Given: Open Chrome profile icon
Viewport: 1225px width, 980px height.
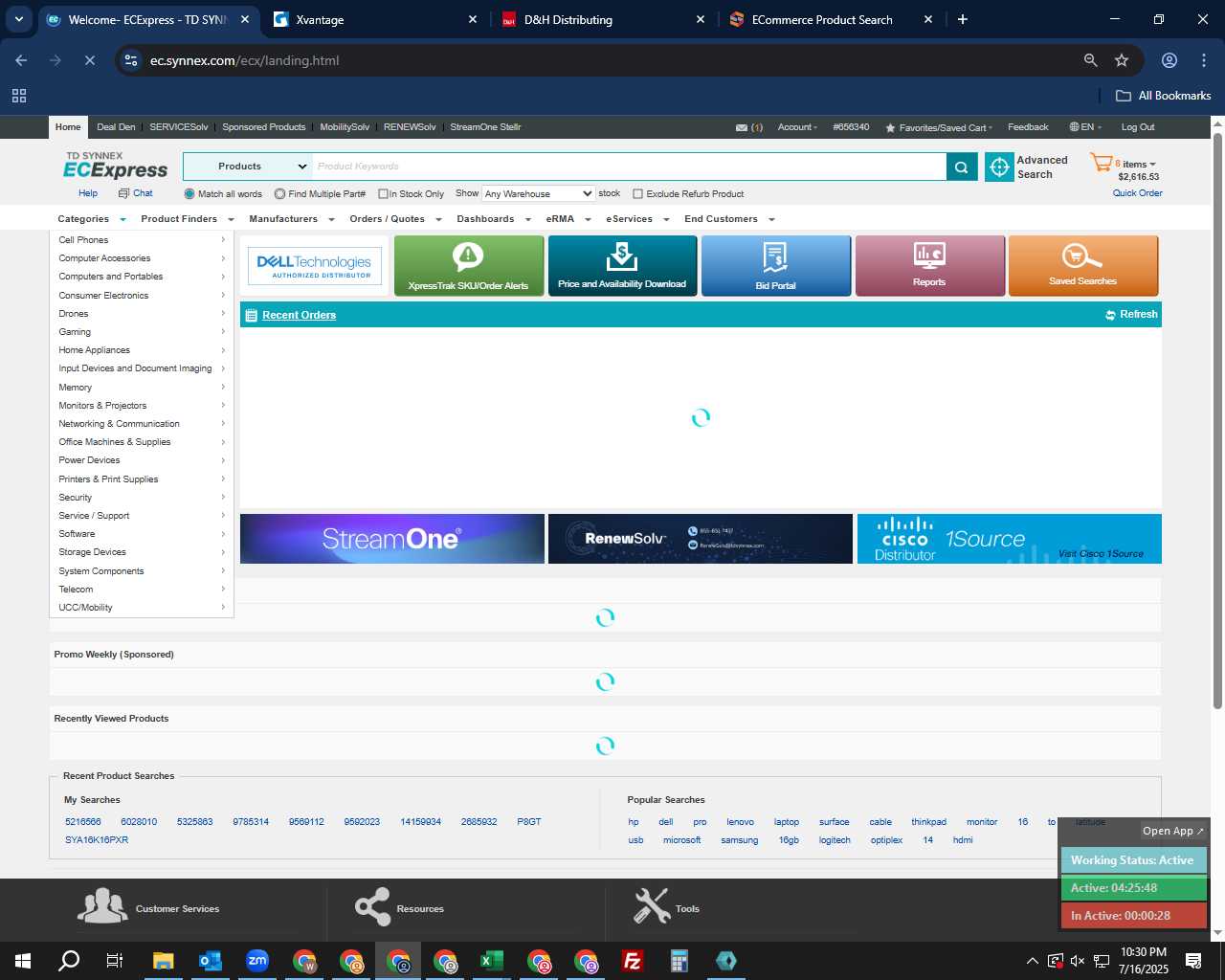Looking at the screenshot, I should pyautogui.click(x=1169, y=60).
